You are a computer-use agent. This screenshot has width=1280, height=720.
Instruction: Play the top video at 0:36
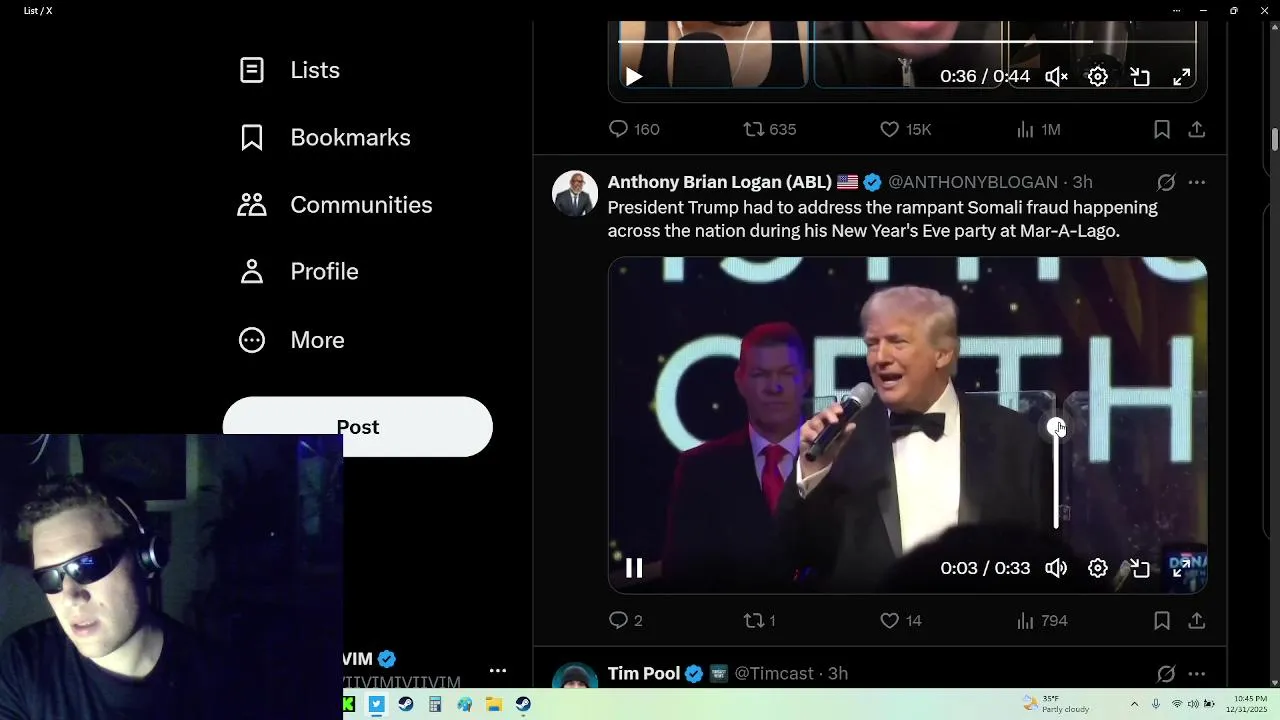(634, 76)
